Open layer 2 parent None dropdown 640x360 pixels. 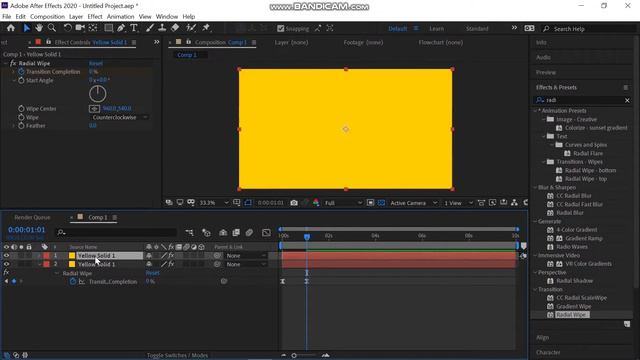pos(246,264)
